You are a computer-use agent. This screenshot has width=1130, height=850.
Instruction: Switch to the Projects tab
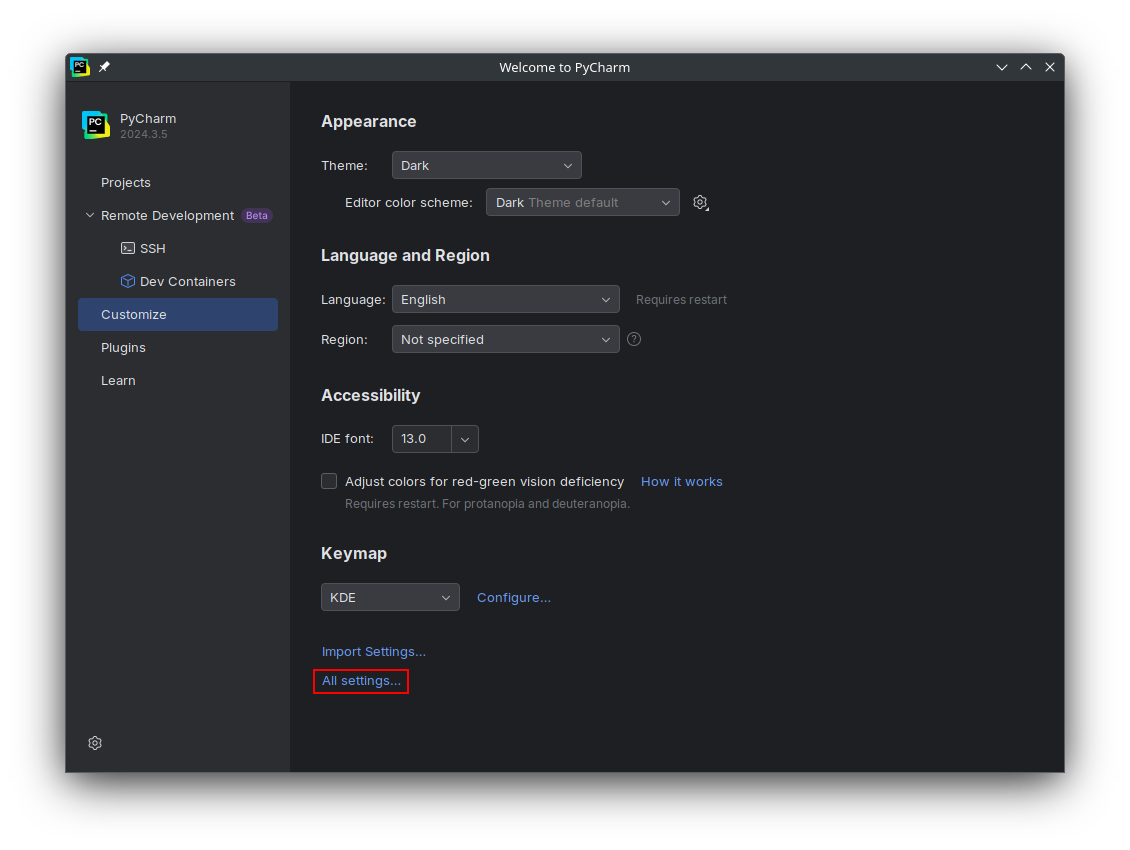126,182
